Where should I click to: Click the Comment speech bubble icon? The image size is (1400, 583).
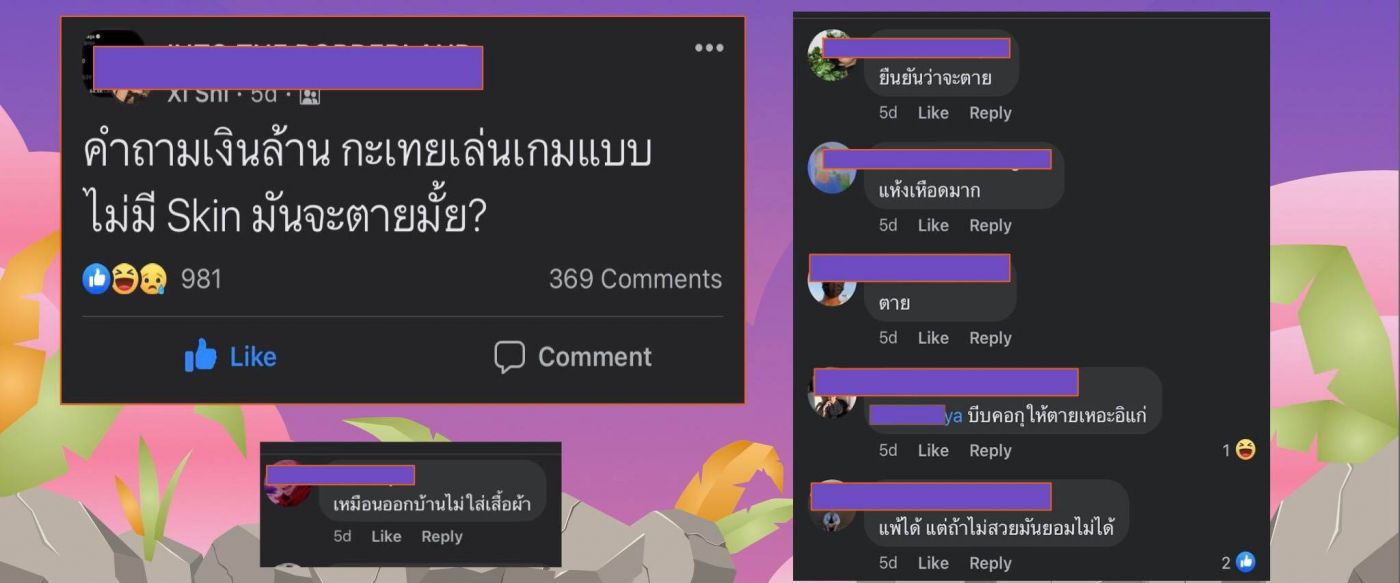[x=510, y=357]
